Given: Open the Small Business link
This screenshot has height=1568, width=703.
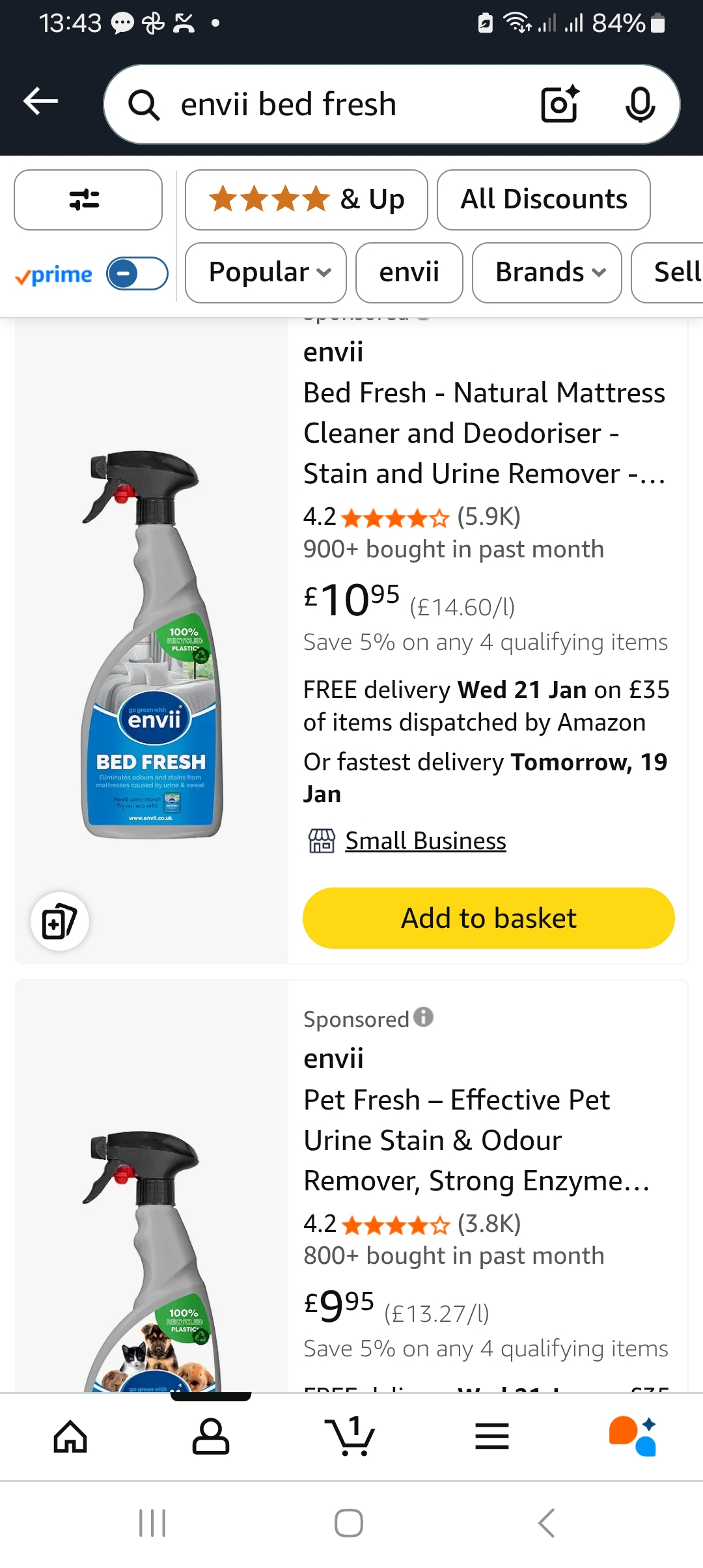Looking at the screenshot, I should coord(425,841).
